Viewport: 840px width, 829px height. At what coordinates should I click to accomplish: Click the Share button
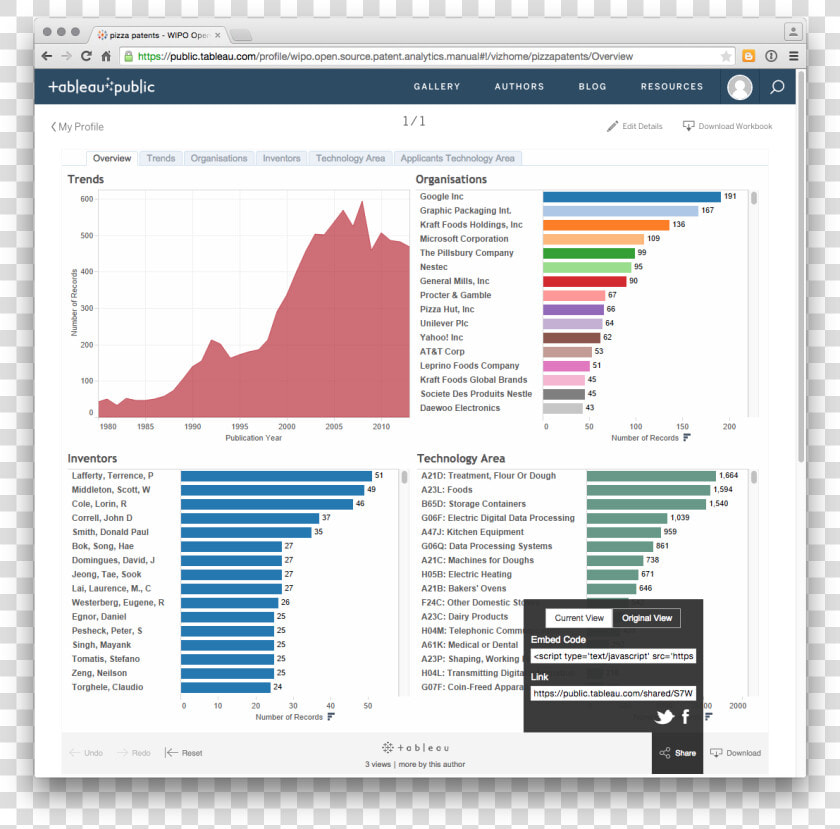pos(678,753)
